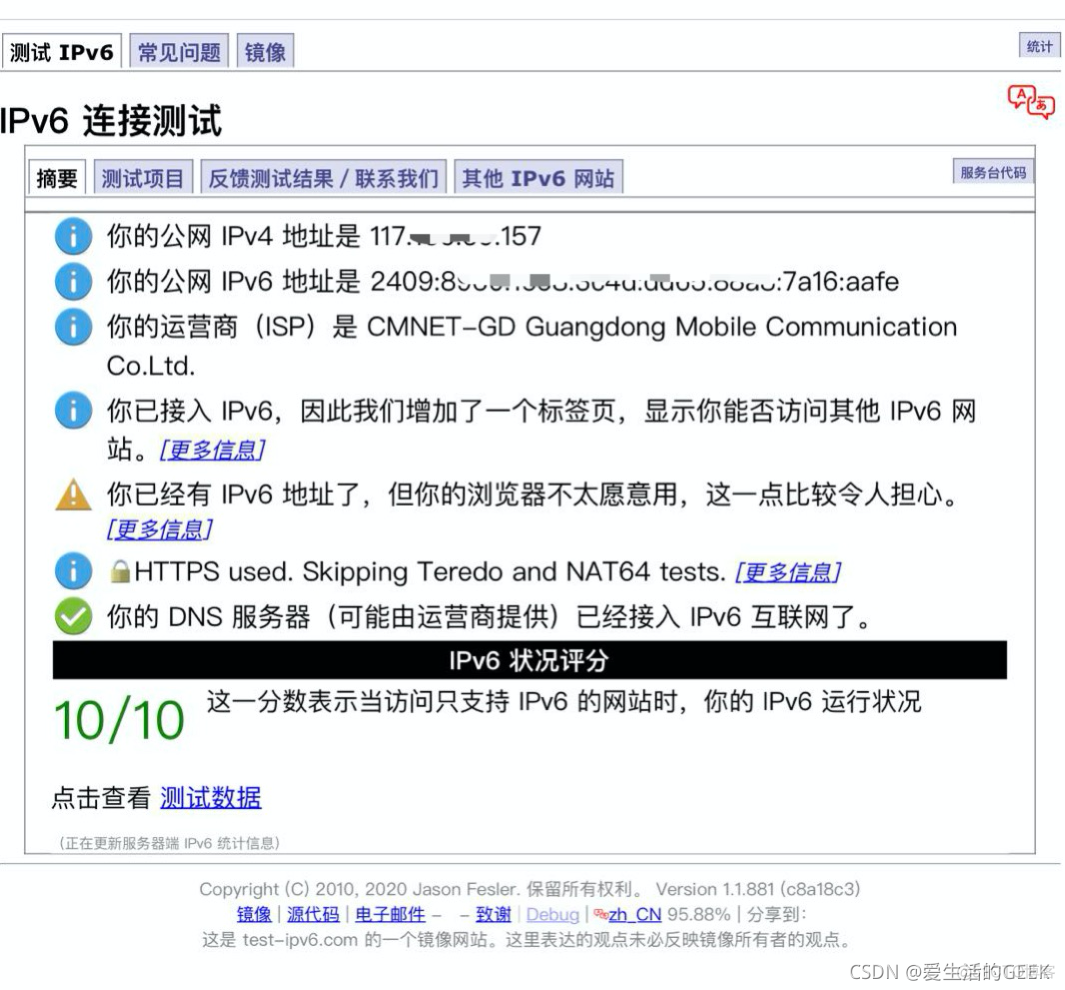
Task: Click the yellow warning triangle icon
Action: 73,494
